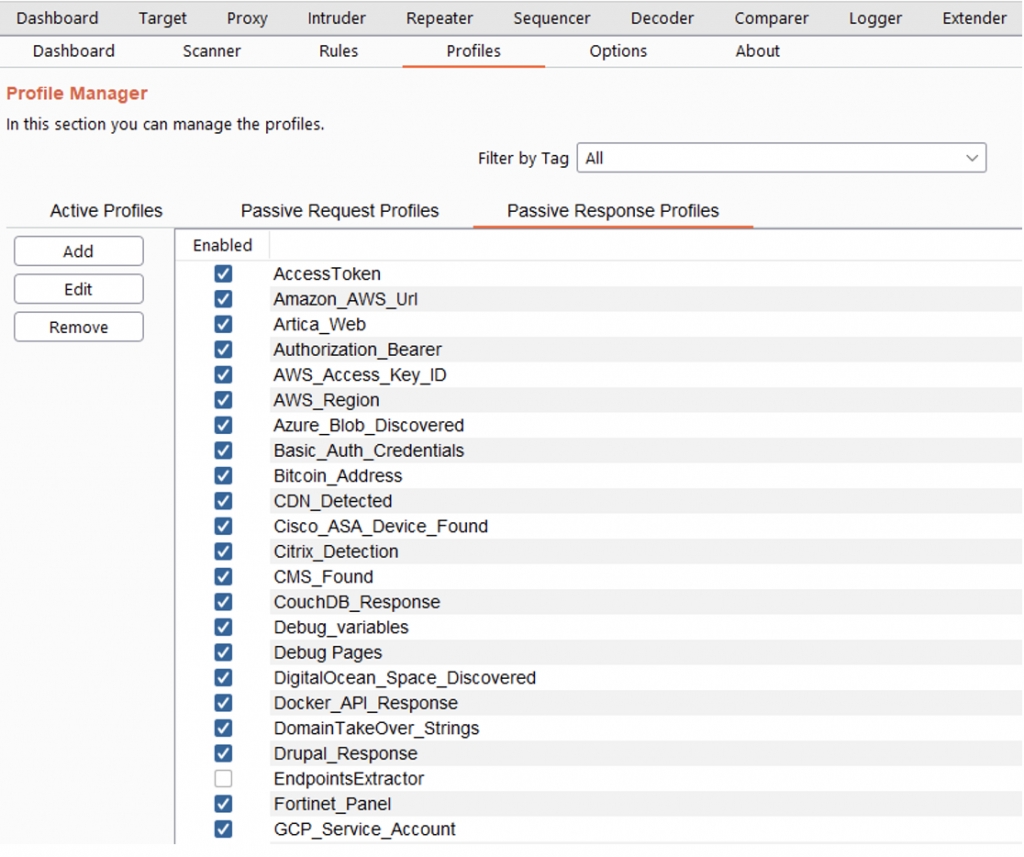Open the Repeater main tab
This screenshot has height=857, width=1024.
click(439, 18)
